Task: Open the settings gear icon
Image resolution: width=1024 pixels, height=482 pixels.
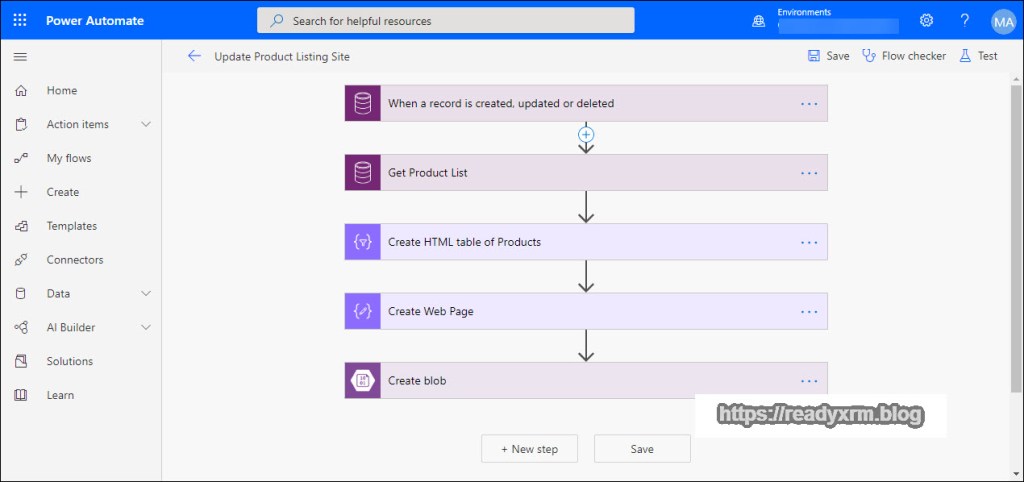Action: (x=926, y=20)
